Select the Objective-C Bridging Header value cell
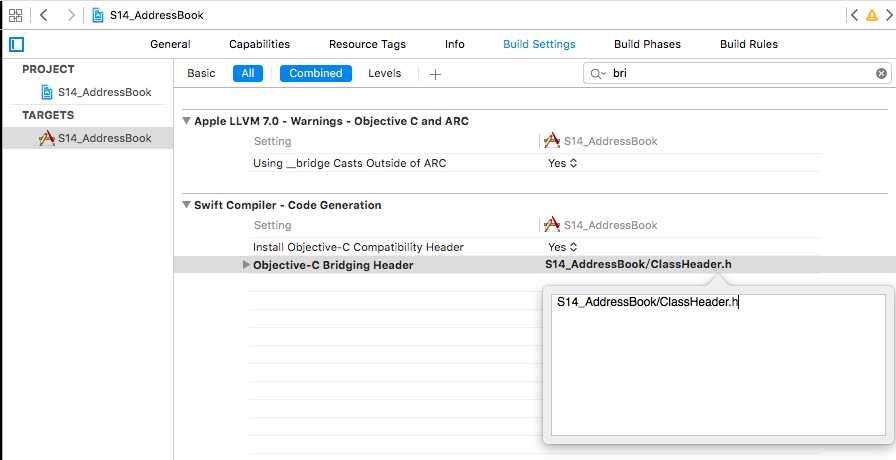Screen dimensions: 896x460 [x=638, y=264]
